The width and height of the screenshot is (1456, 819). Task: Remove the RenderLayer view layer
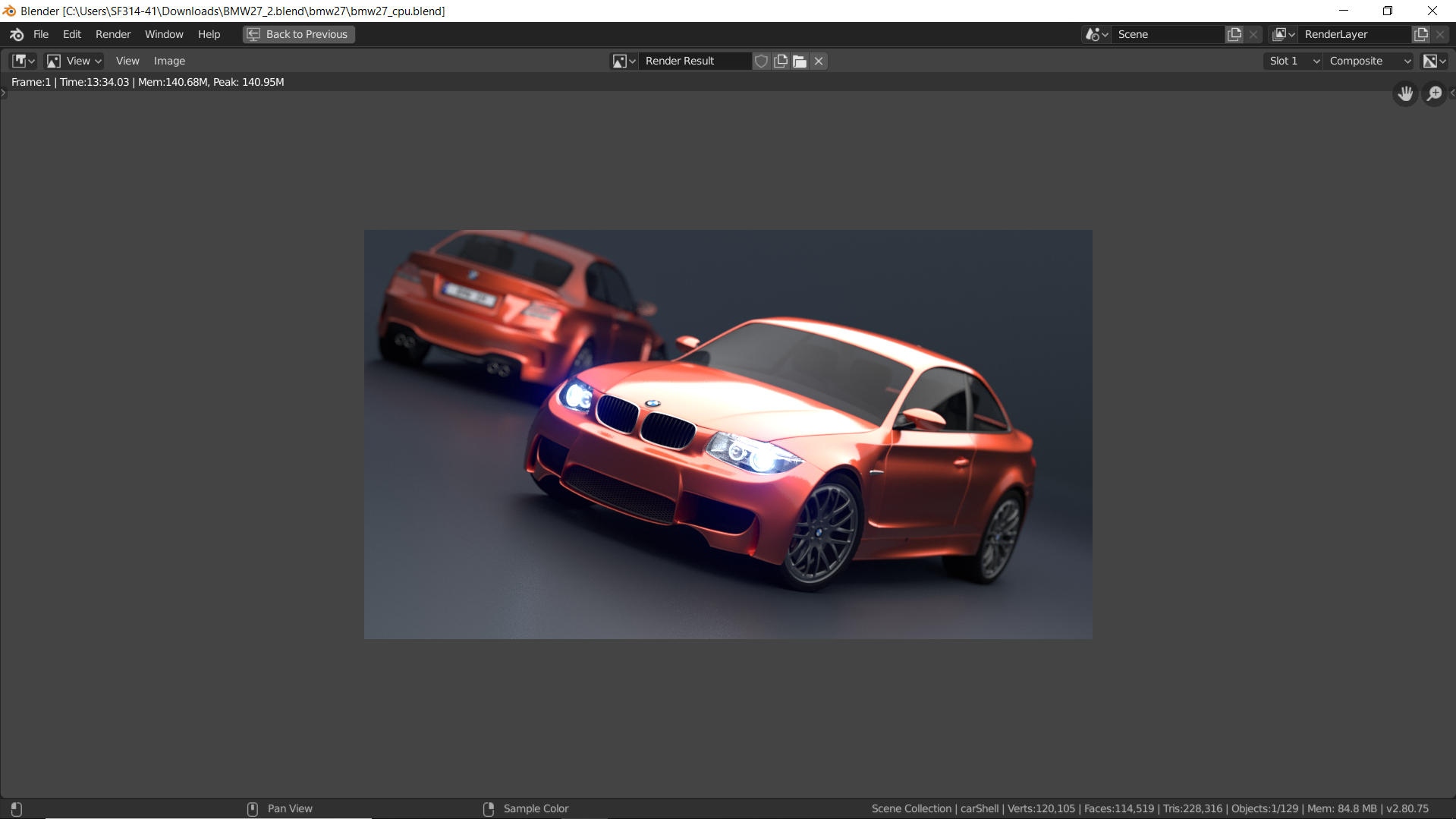[1440, 34]
